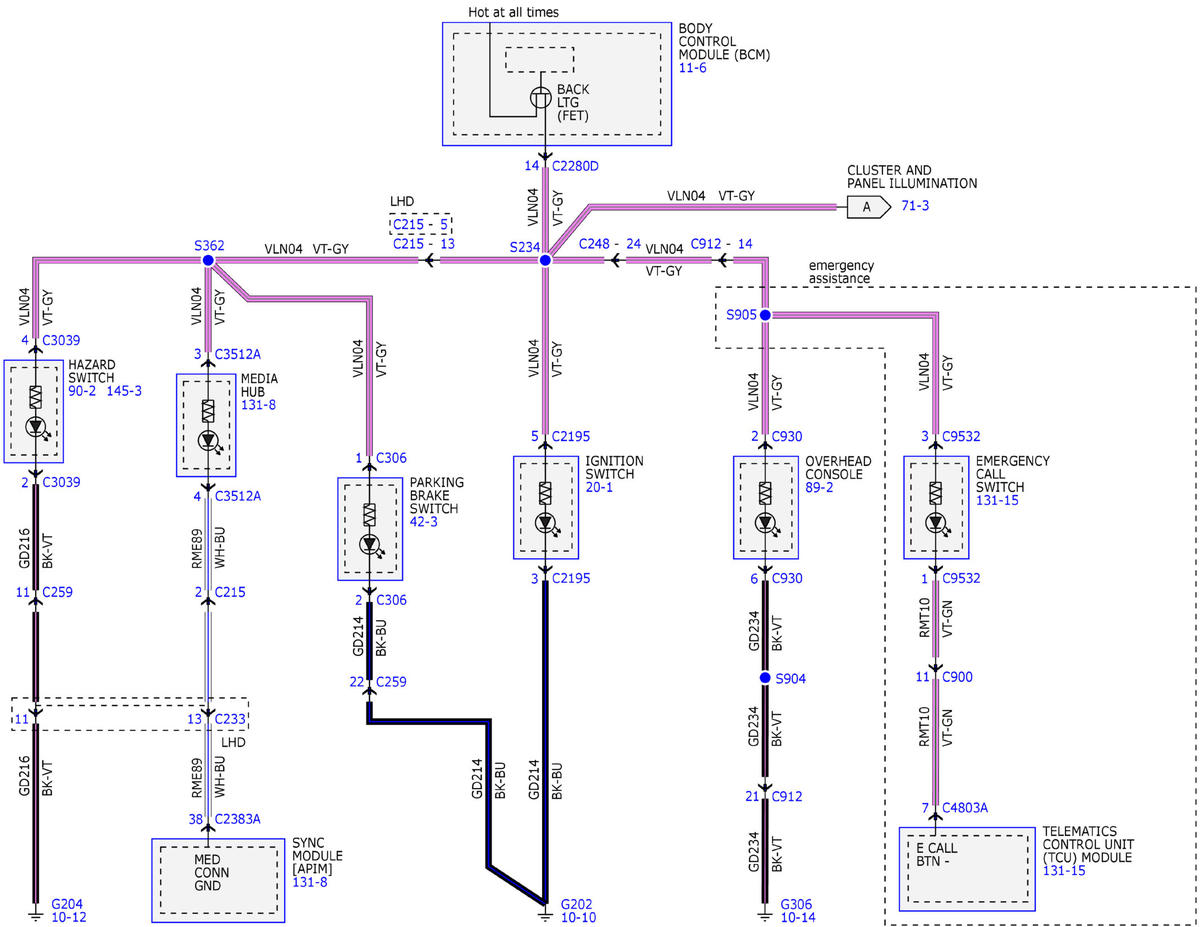Open the 145-3 Hazard Switch reference
The width and height of the screenshot is (1200, 927).
point(124,390)
